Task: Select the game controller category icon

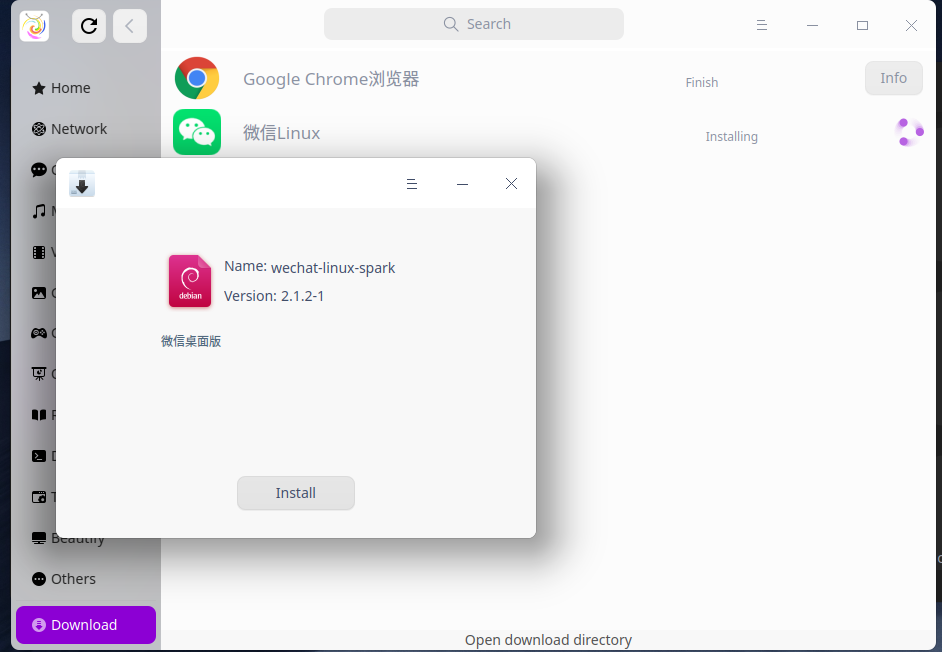Action: click(x=39, y=334)
